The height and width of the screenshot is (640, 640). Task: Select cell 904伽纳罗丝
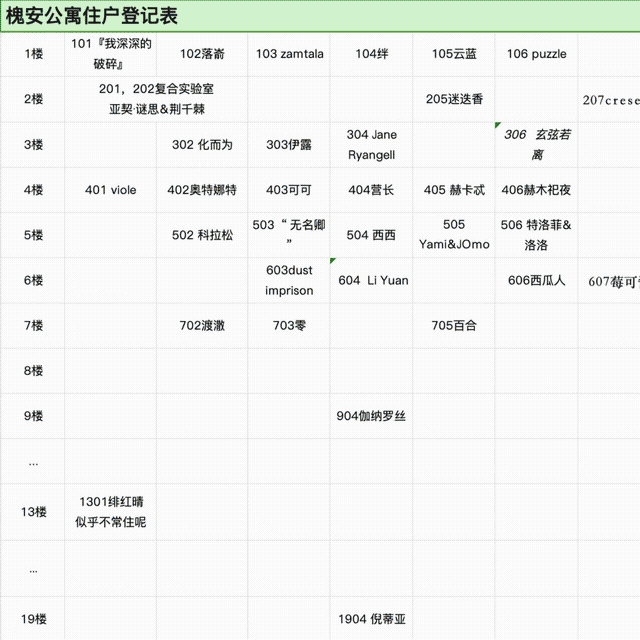coord(371,416)
